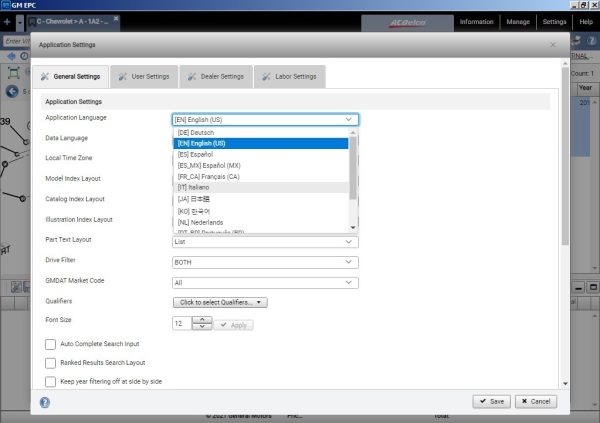Open the Help menu in the top bar
The image size is (600, 423).
(x=586, y=22)
